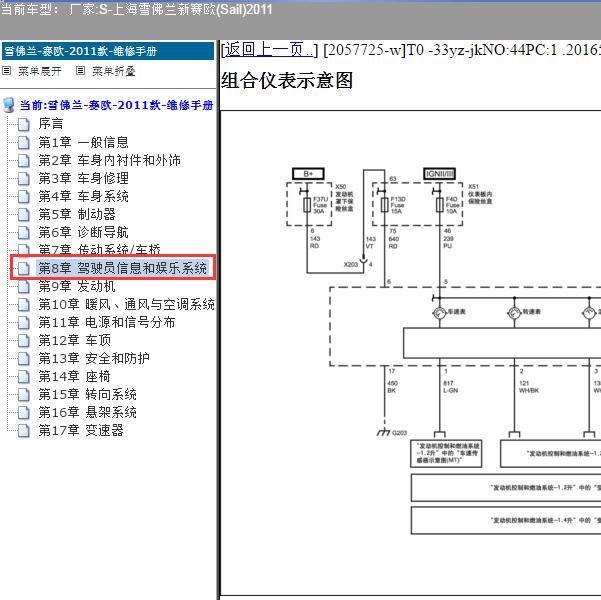601x600 pixels.
Task: Click page icon beside 第15章 转向系统
Action: [24, 395]
